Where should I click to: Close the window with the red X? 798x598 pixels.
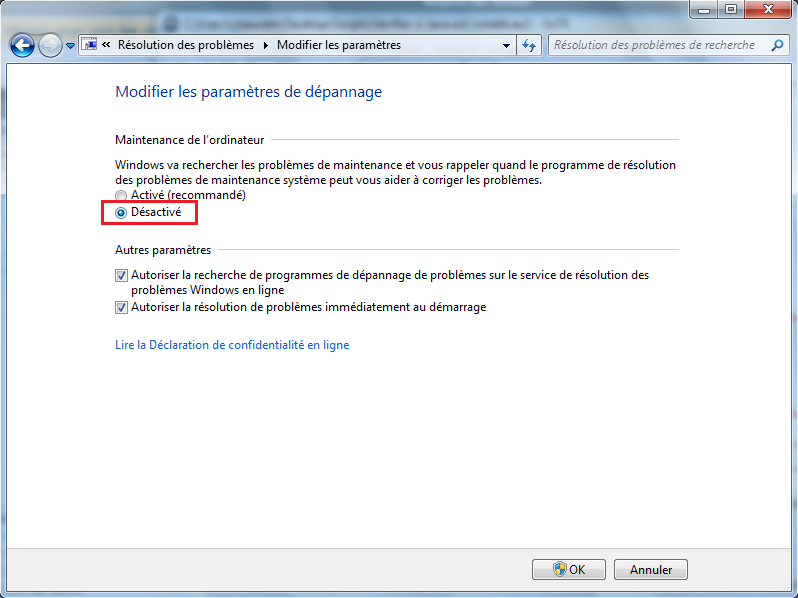click(x=768, y=9)
